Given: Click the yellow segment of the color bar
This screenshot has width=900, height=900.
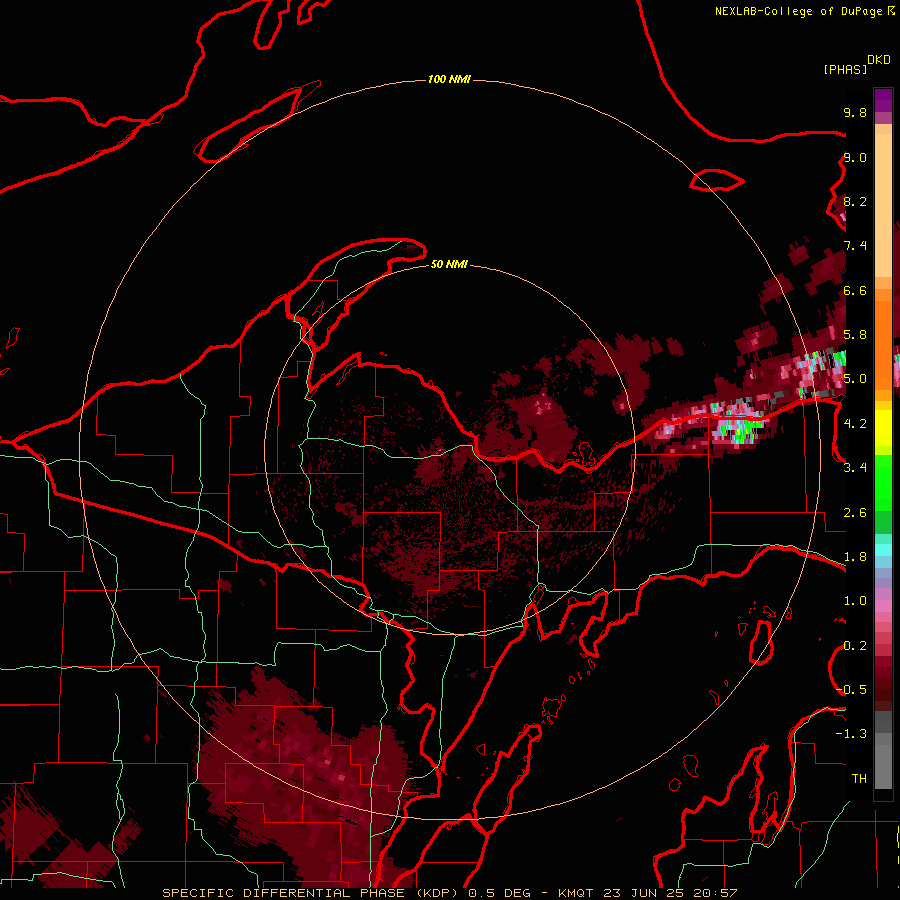Looking at the screenshot, I should click(883, 428).
